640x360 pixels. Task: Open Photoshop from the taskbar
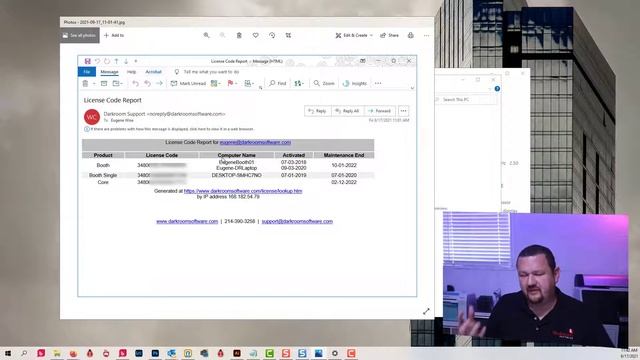(x=155, y=353)
